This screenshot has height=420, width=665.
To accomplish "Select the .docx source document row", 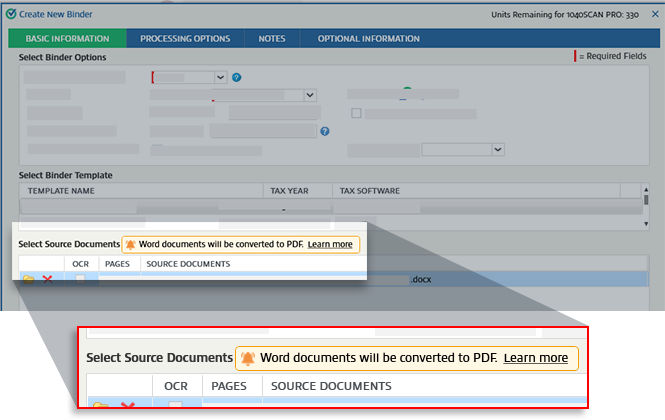I will (334, 279).
